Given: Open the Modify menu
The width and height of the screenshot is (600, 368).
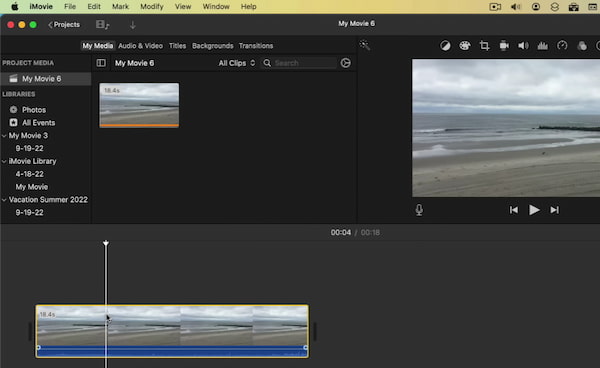Looking at the screenshot, I should tap(152, 7).
